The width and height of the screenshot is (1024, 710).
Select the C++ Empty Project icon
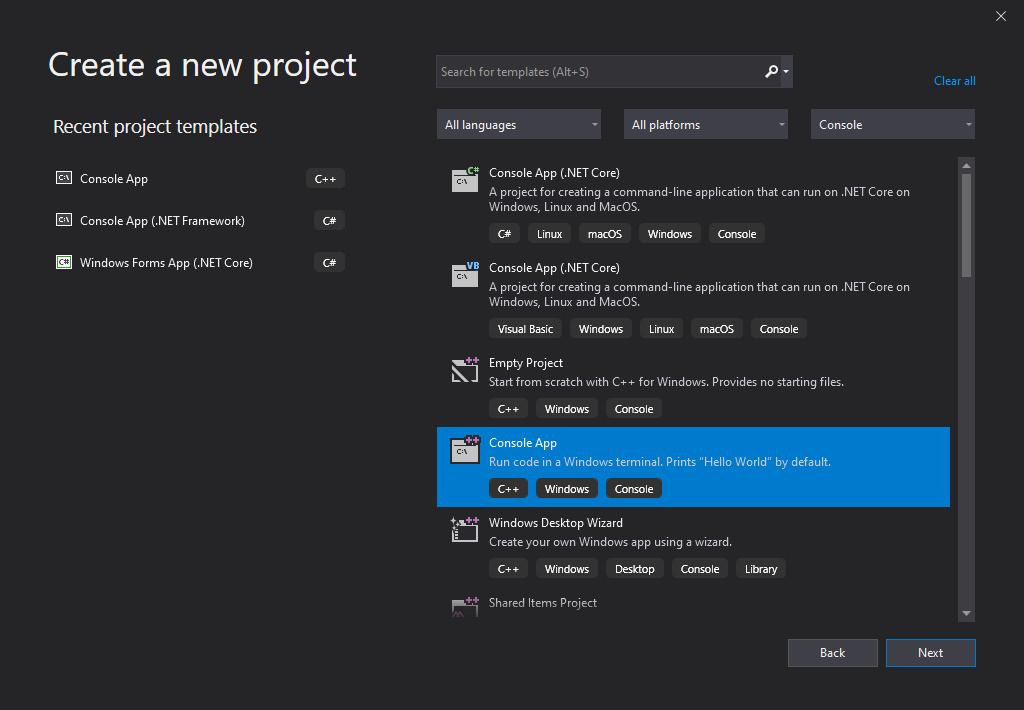tap(465, 370)
